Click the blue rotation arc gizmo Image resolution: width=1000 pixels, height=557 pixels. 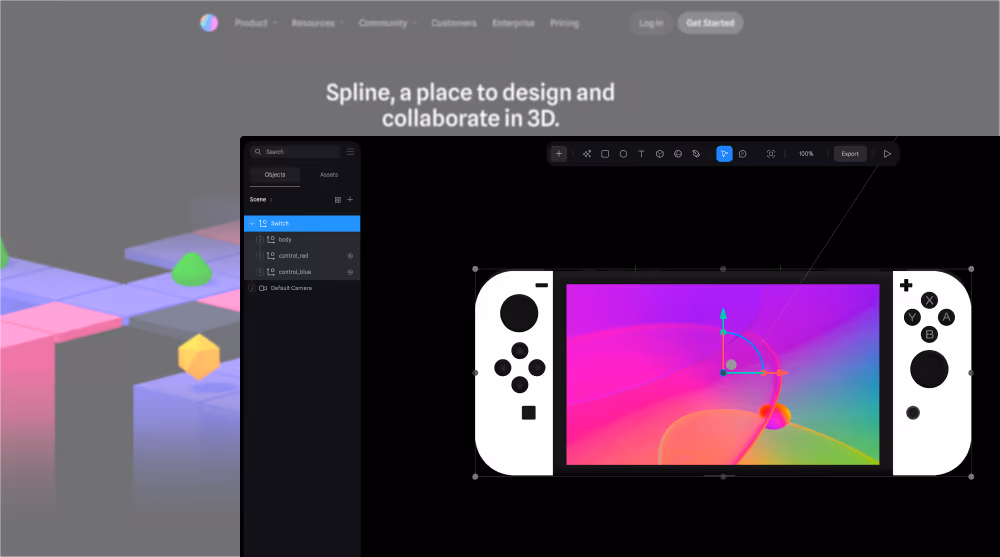[x=751, y=345]
